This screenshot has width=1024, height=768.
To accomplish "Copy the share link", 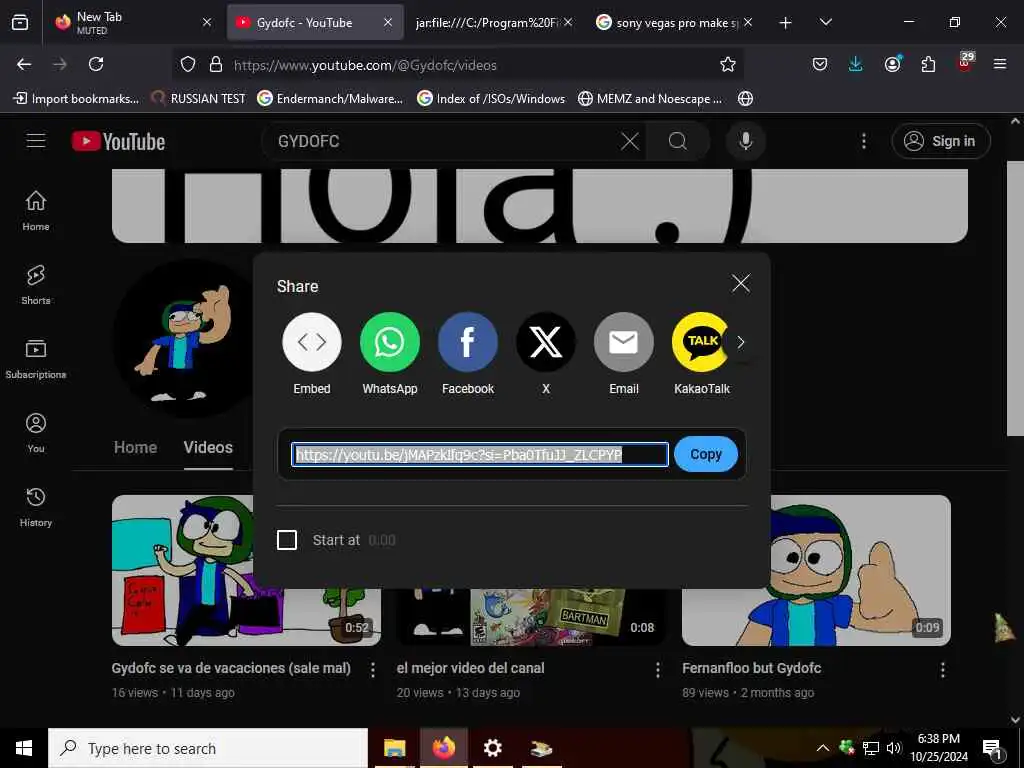I will [x=706, y=454].
